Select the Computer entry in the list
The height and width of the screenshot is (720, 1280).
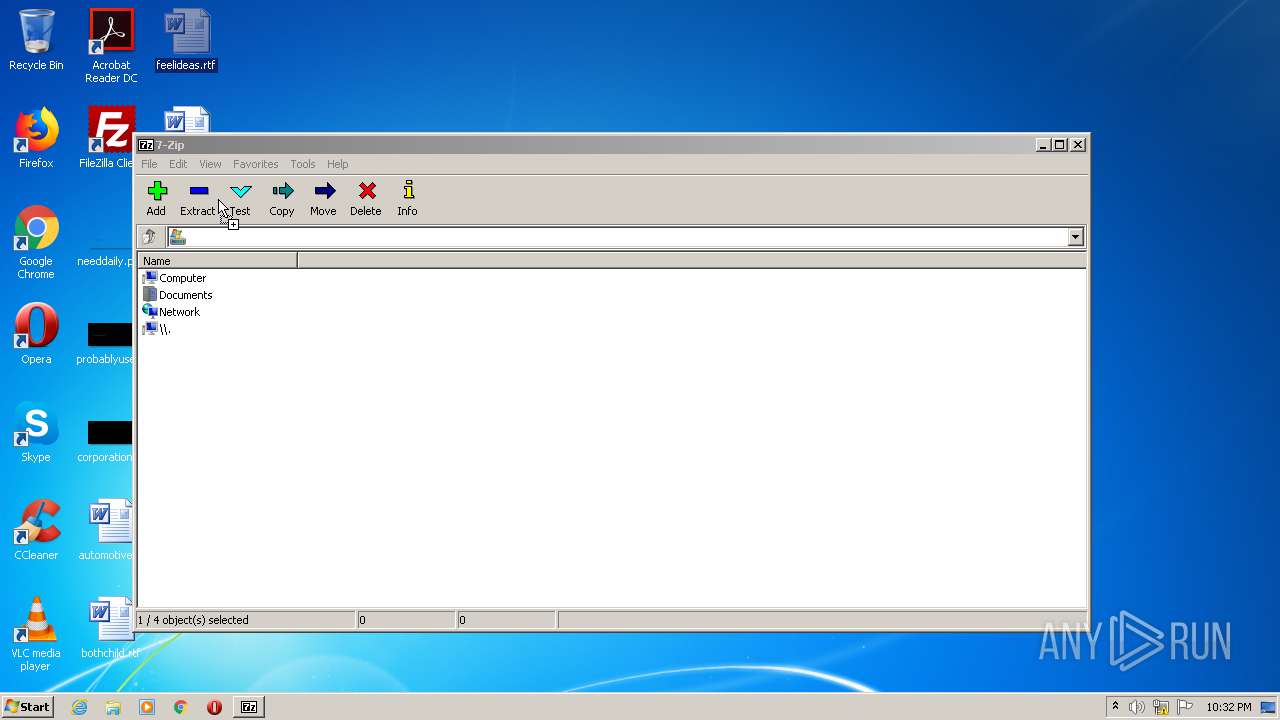tap(175, 278)
